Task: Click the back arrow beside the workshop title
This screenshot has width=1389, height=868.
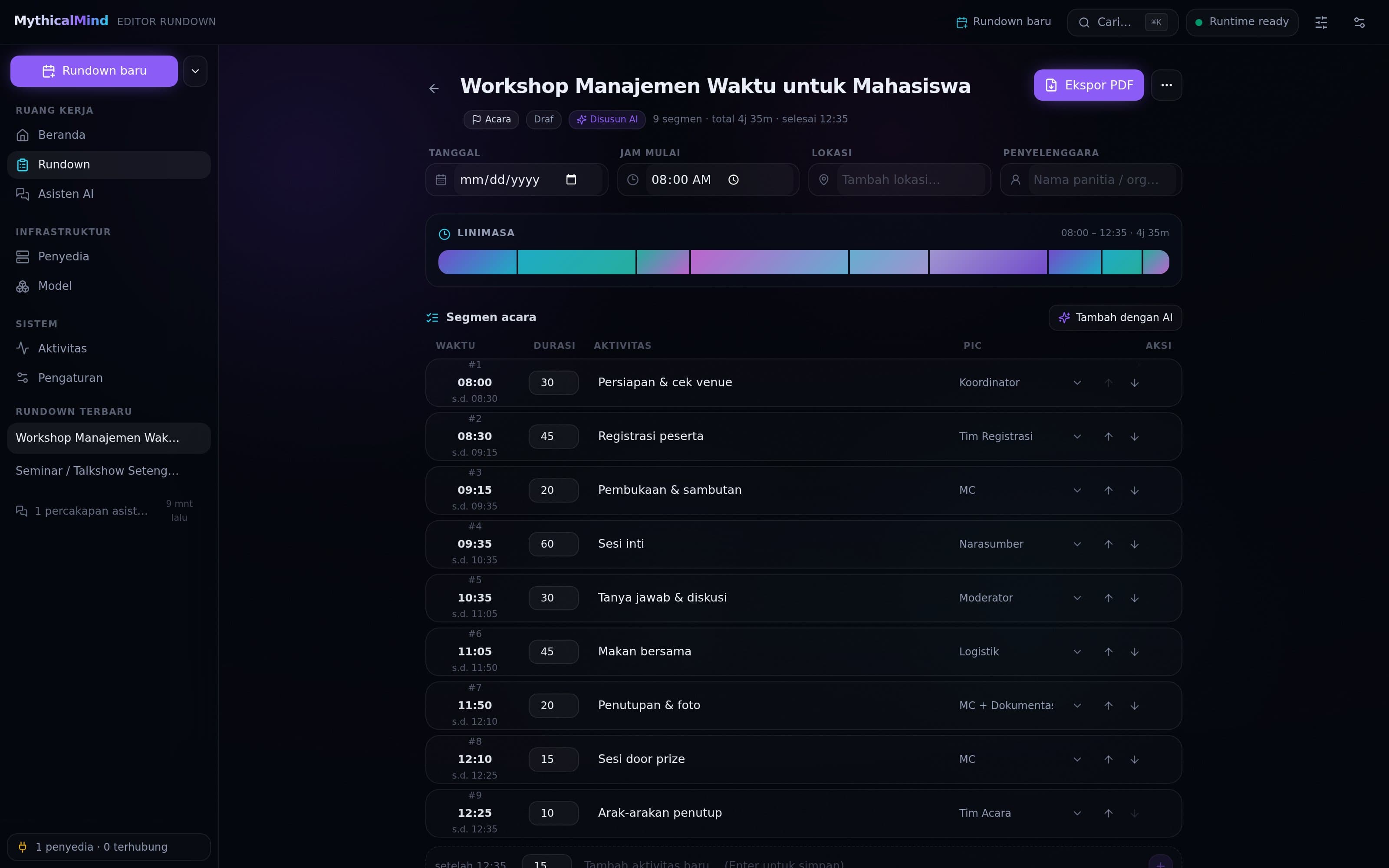Action: 434,89
